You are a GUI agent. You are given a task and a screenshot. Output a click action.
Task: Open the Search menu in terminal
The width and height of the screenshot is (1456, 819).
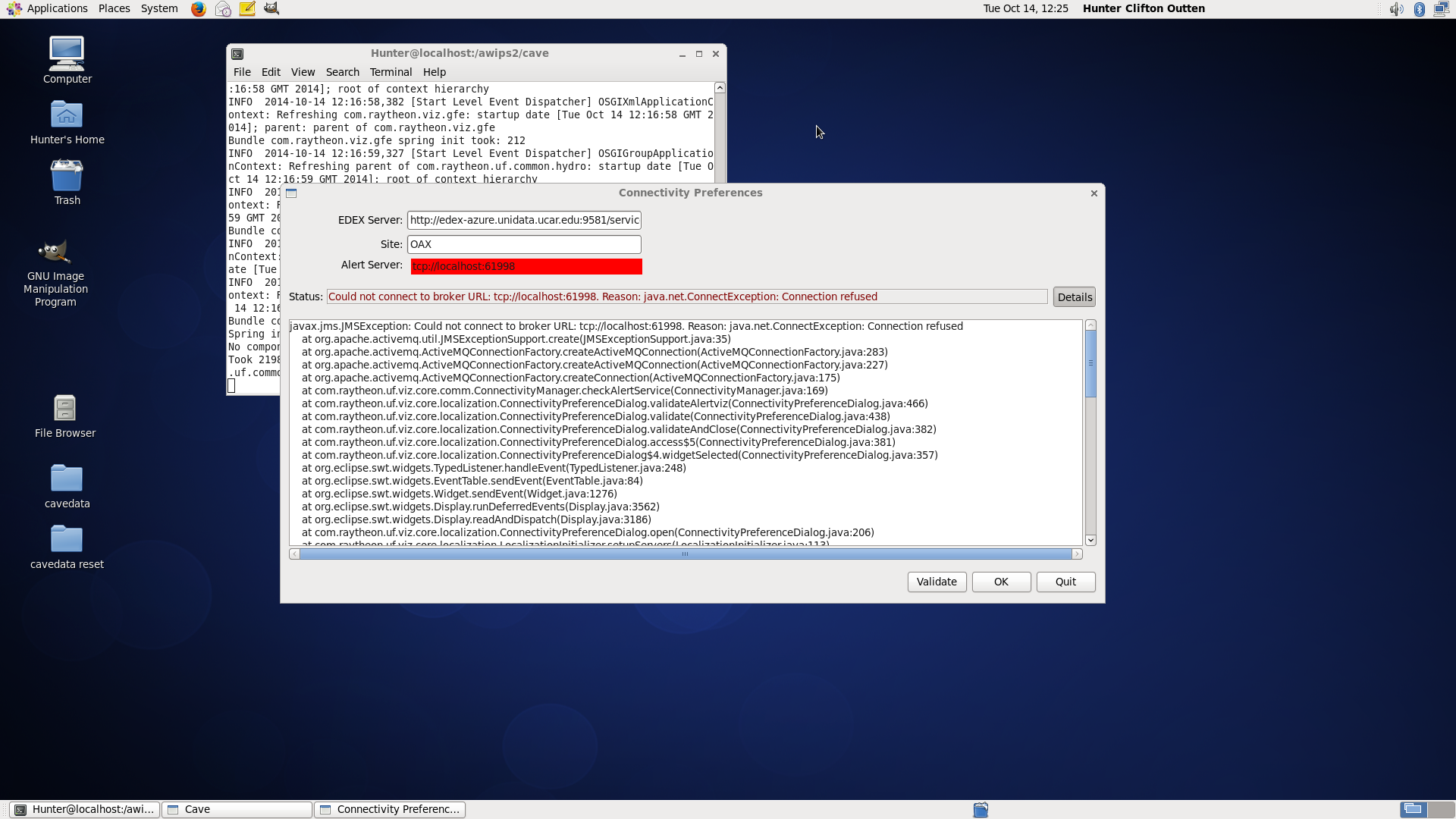click(x=342, y=72)
